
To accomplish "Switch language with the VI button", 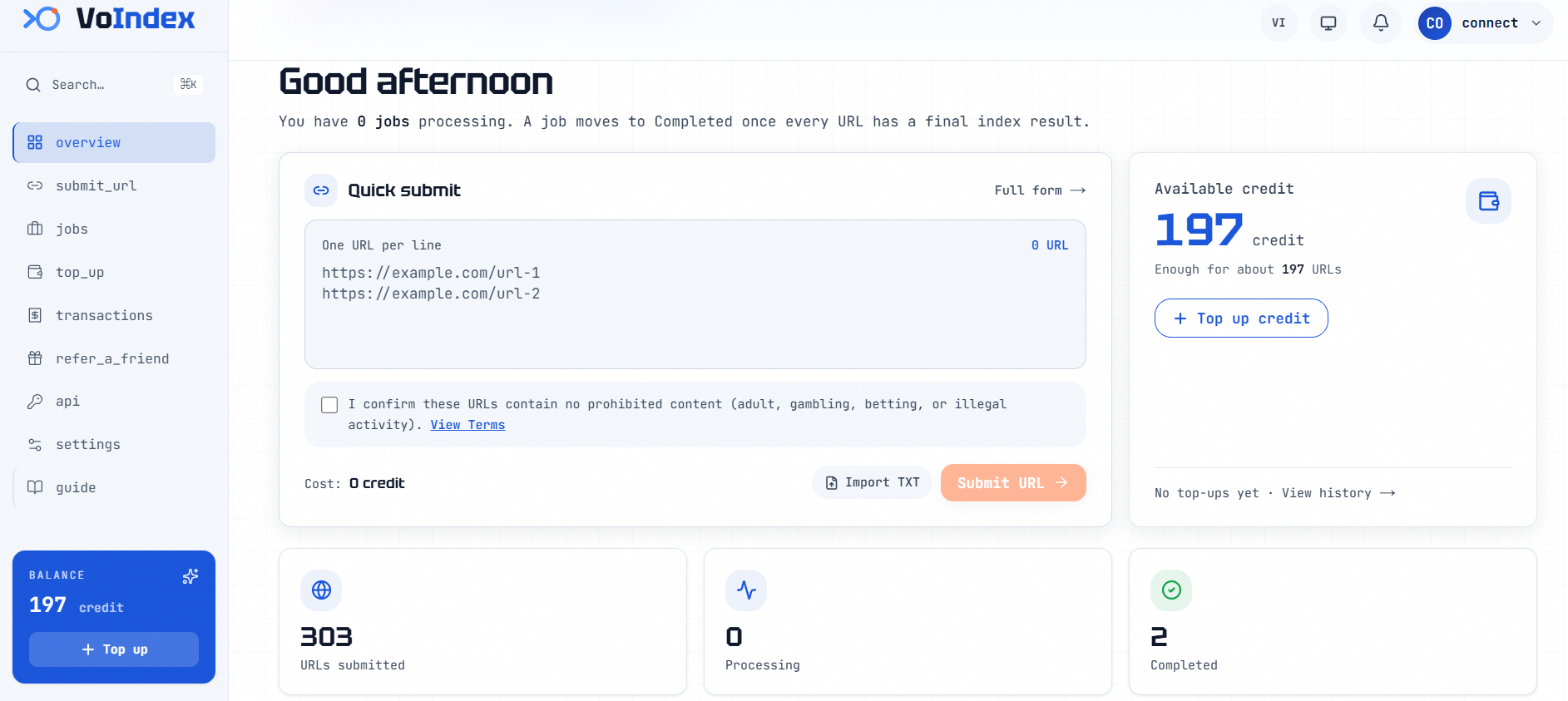I will (x=1279, y=23).
